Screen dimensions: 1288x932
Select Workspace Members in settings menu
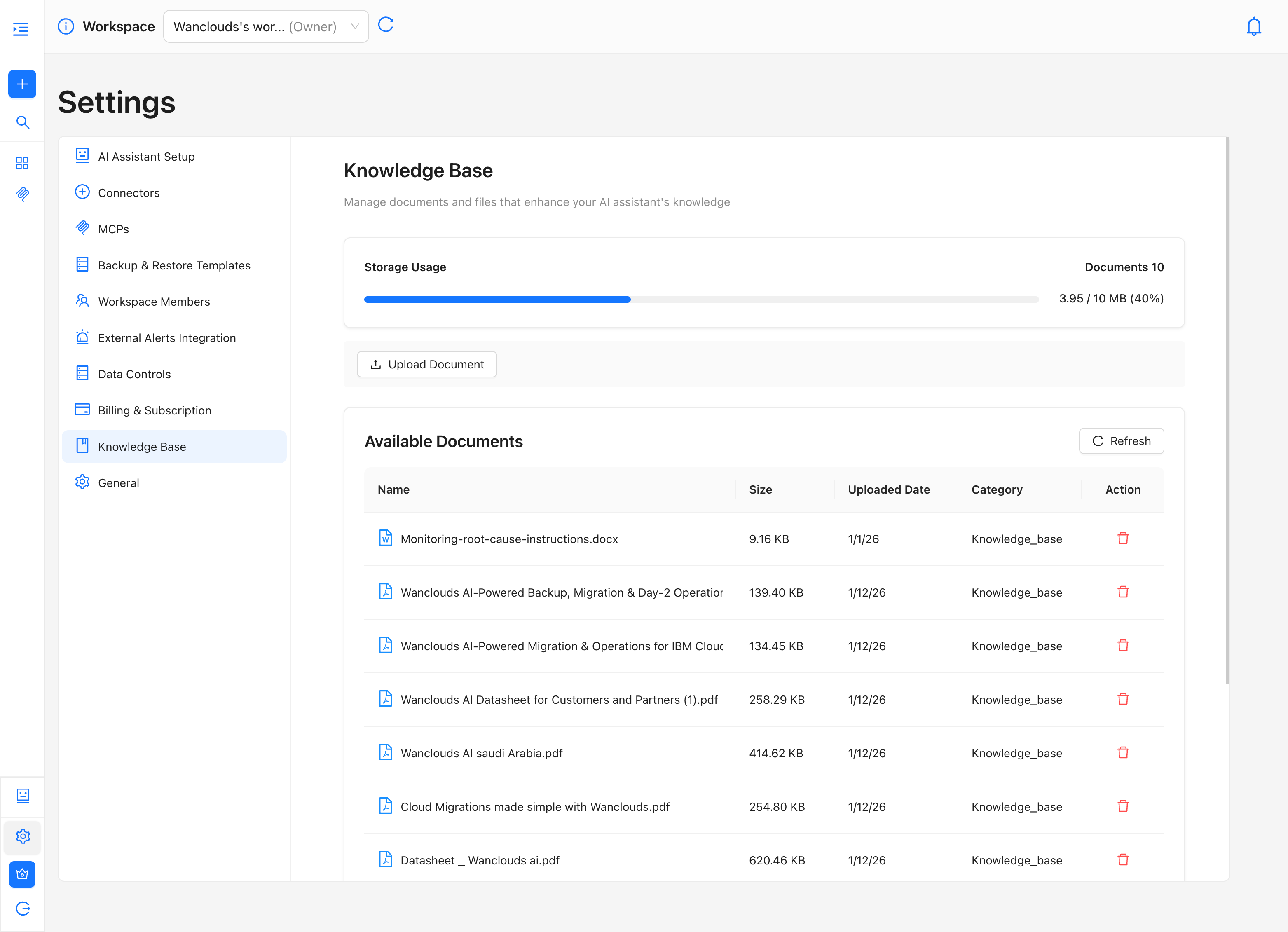point(153,302)
